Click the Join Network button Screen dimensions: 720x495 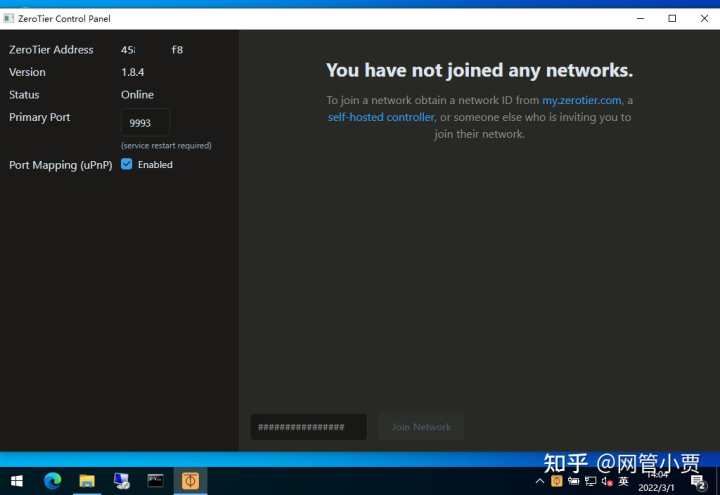(x=422, y=427)
